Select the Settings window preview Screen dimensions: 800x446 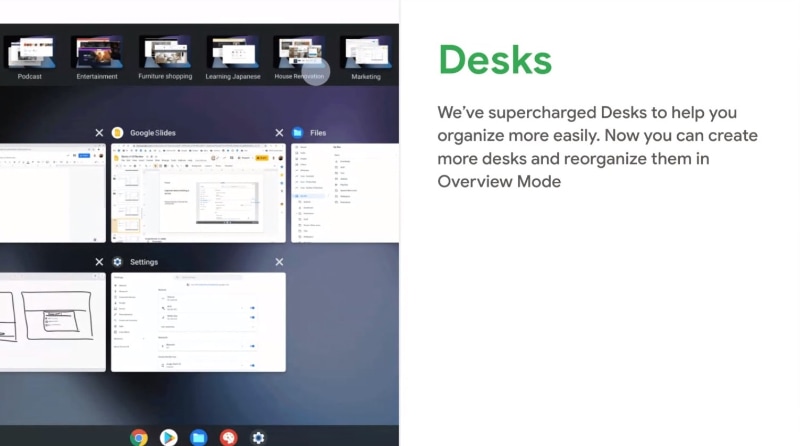pyautogui.click(x=198, y=322)
